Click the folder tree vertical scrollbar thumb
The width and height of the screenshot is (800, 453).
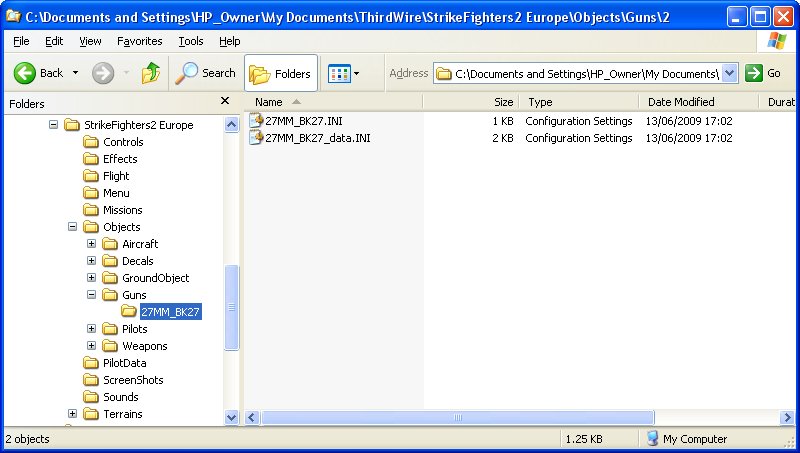tap(232, 308)
